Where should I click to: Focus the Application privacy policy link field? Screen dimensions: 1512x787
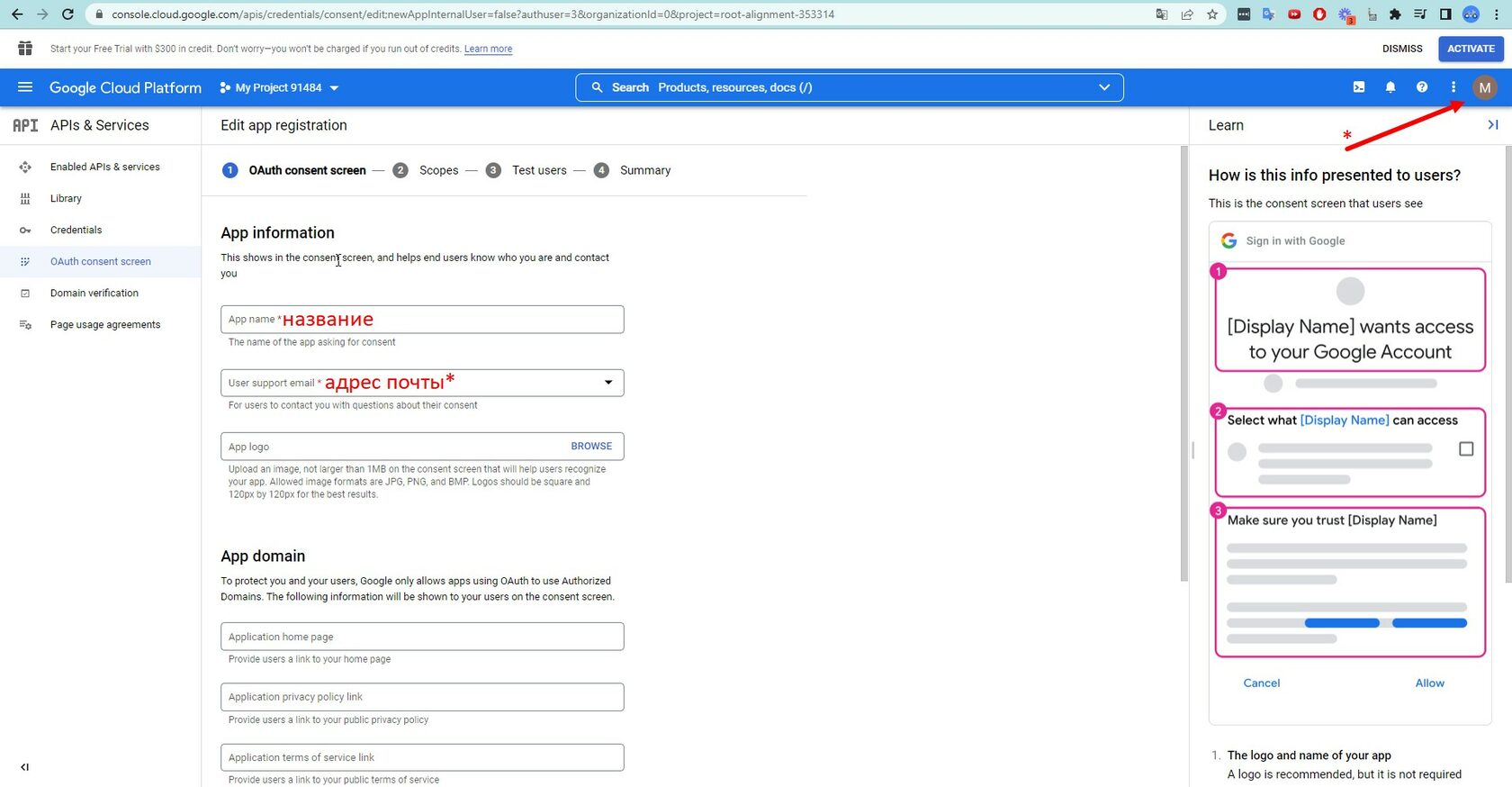tap(422, 697)
